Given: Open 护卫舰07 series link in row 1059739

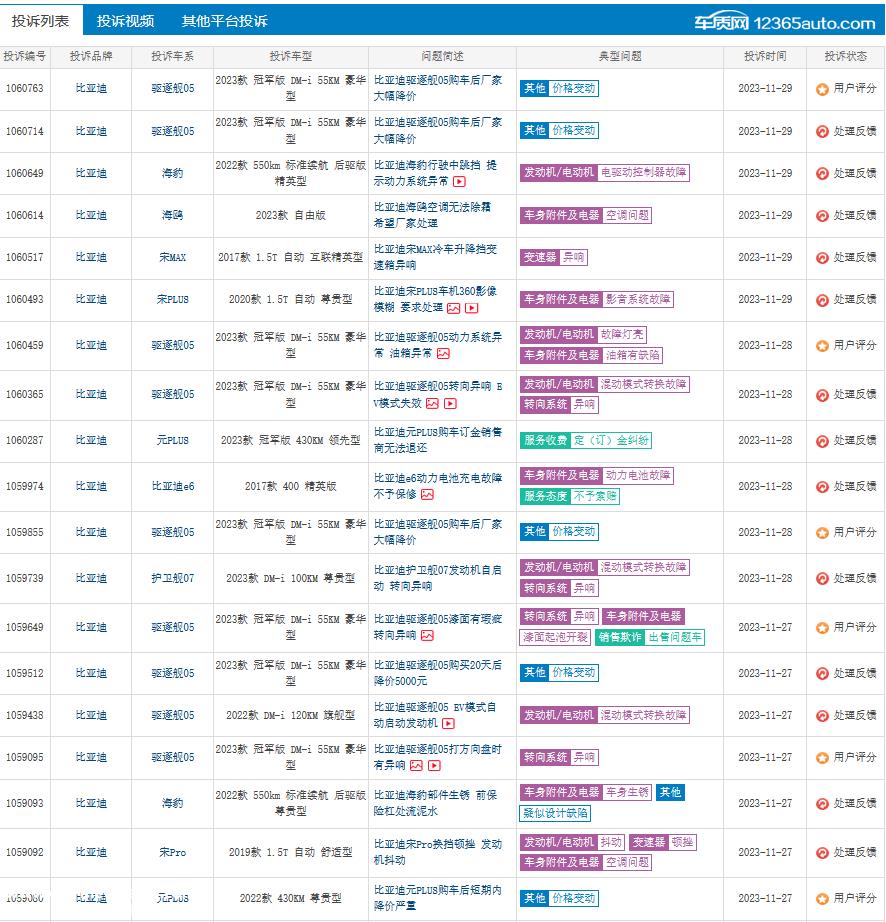Looking at the screenshot, I should pos(172,578).
